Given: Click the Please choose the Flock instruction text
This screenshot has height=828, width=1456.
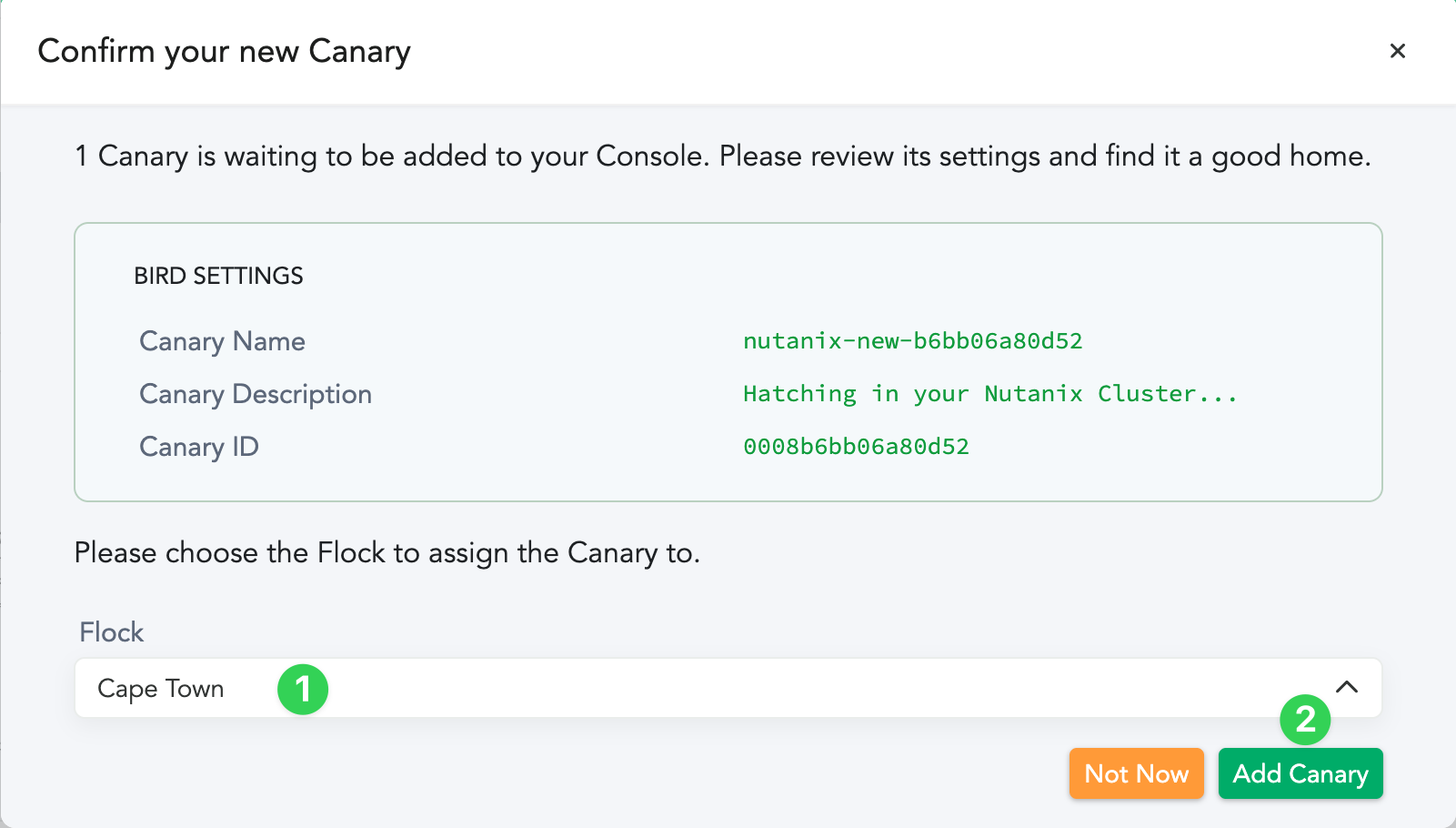Looking at the screenshot, I should point(387,553).
